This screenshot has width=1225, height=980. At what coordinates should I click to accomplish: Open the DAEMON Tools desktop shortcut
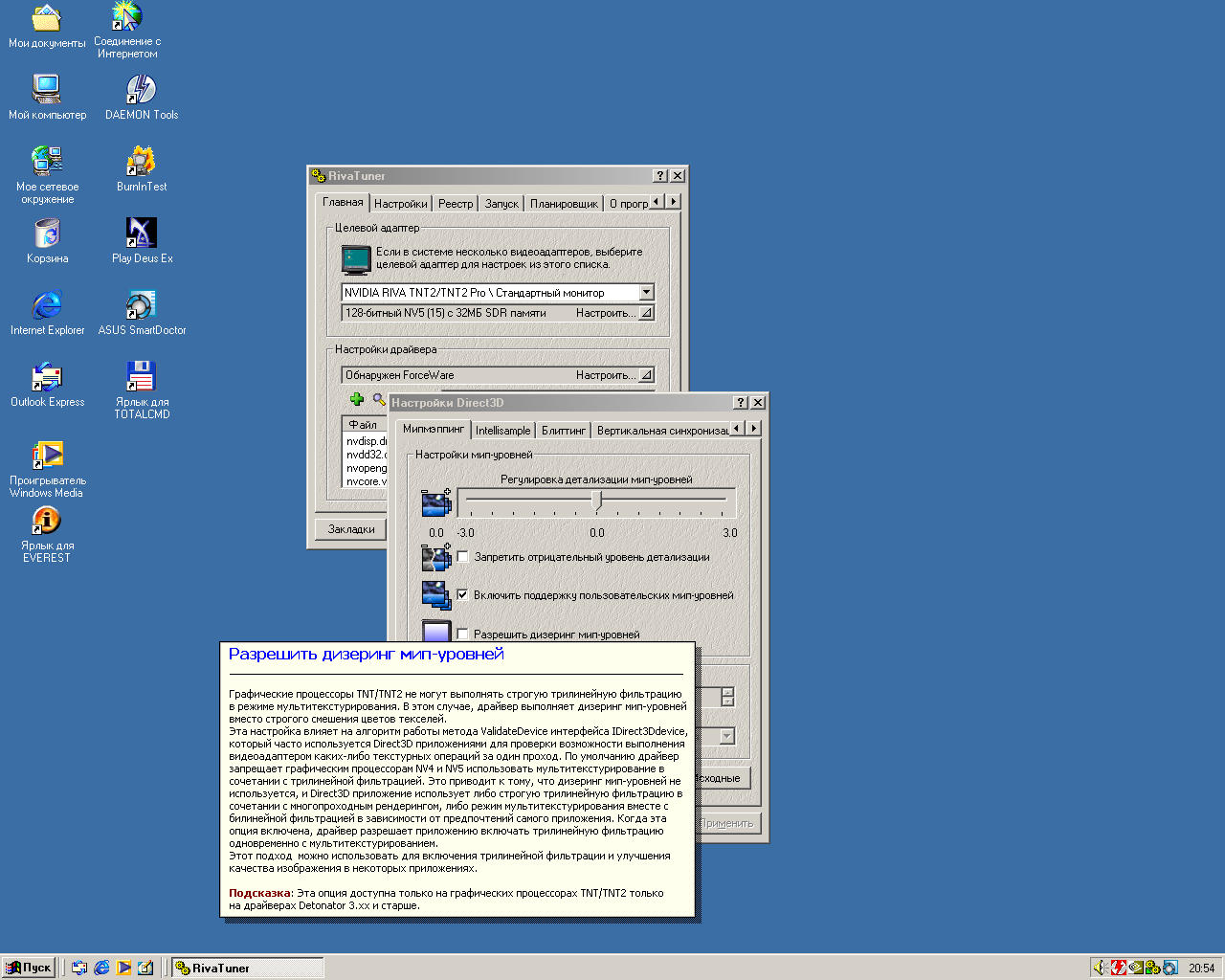[142, 90]
